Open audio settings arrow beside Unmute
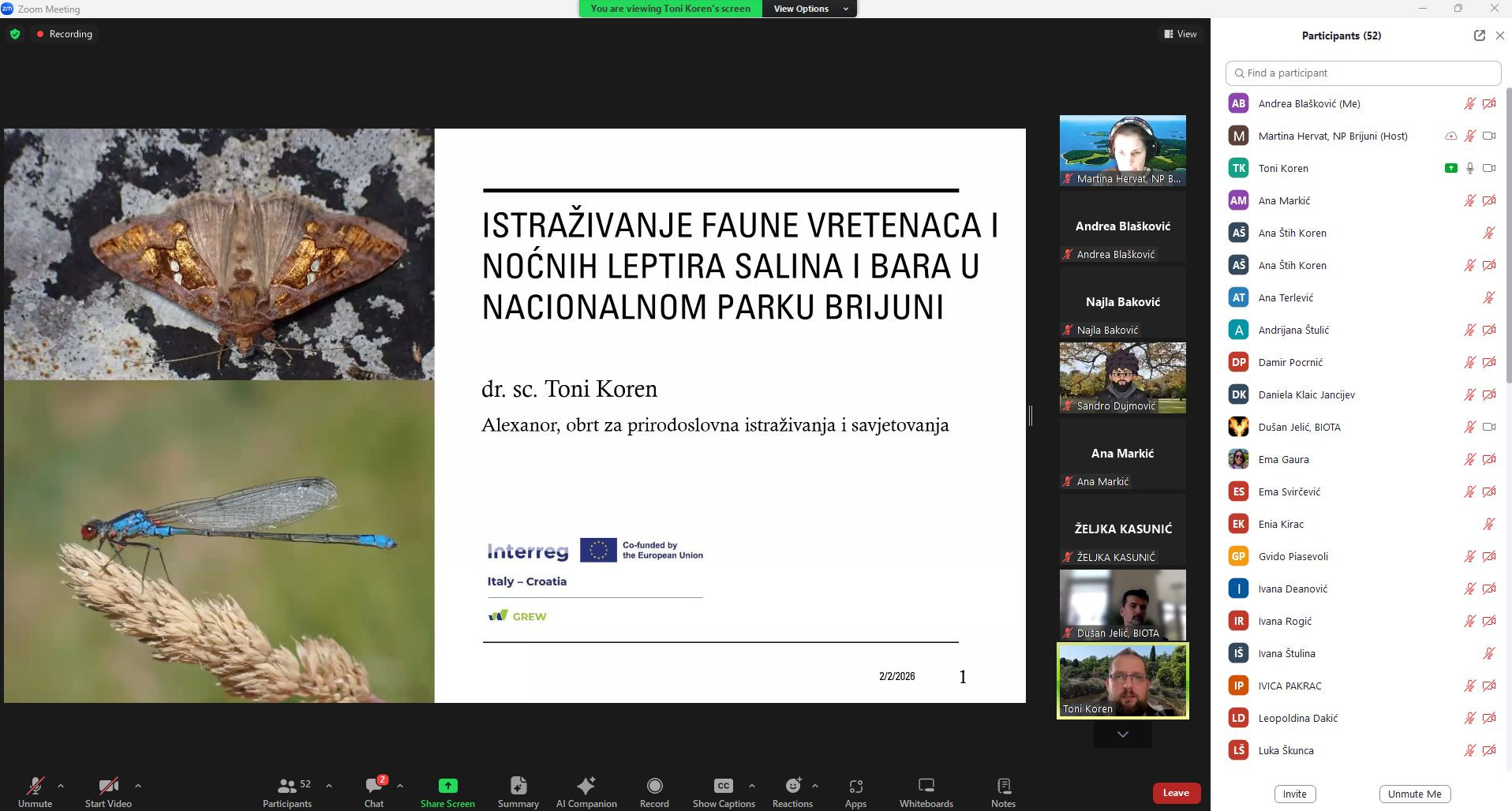The height and width of the screenshot is (811, 1512). tap(61, 786)
